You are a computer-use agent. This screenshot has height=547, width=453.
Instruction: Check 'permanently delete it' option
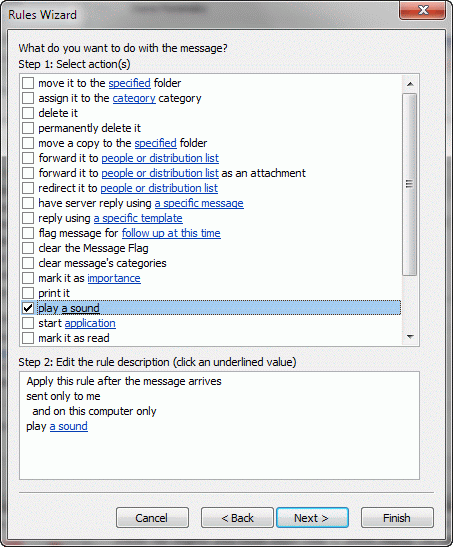28,128
